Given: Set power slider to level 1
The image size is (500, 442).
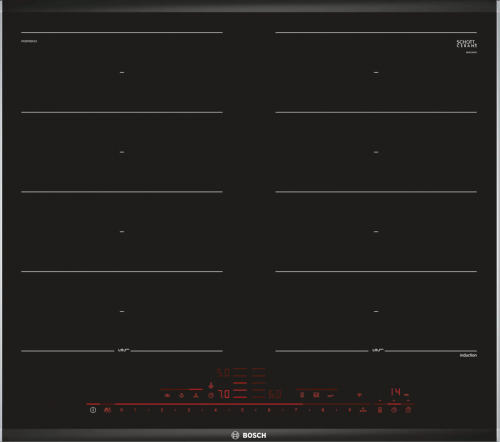Looking at the screenshot, I should tap(135, 410).
